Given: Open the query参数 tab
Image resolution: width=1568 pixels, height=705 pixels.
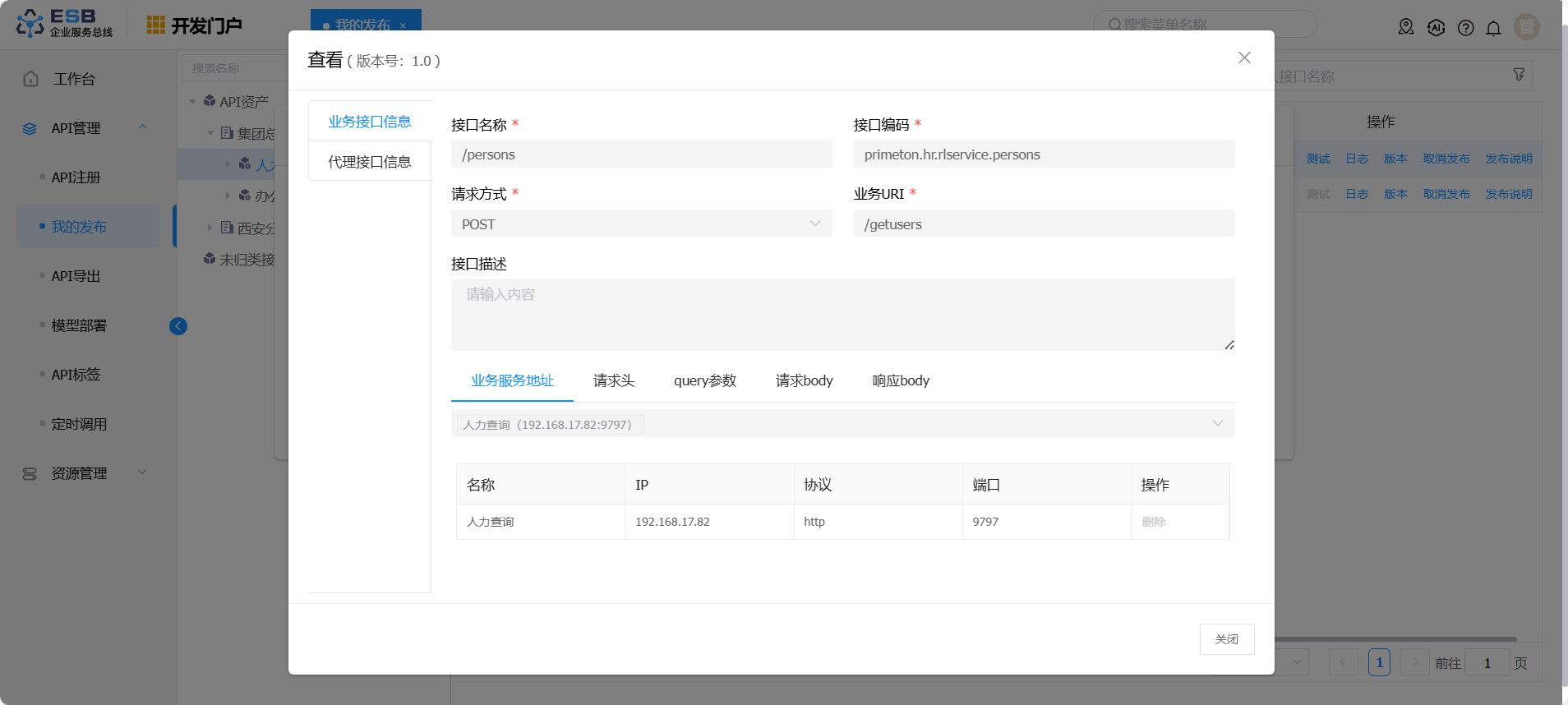Looking at the screenshot, I should click(704, 380).
